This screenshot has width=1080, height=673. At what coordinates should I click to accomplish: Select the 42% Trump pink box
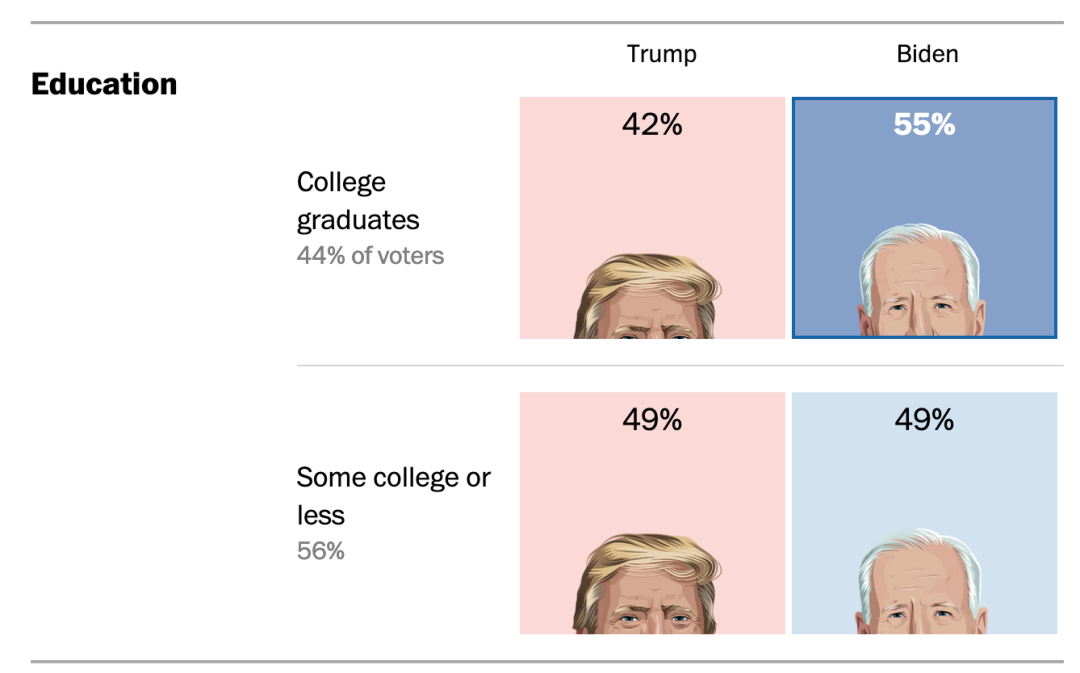click(652, 218)
